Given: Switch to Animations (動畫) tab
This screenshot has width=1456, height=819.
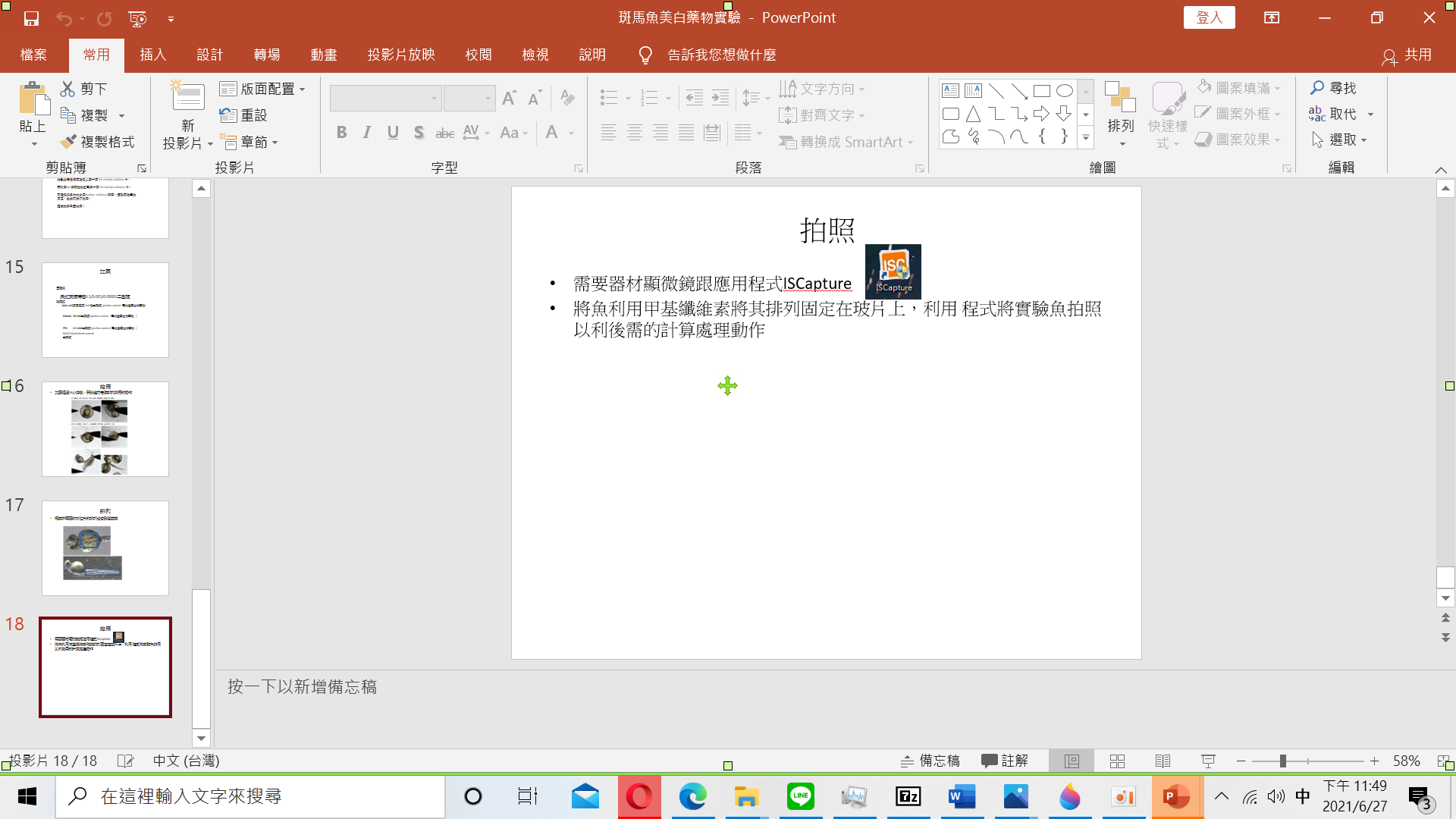Looking at the screenshot, I should click(x=324, y=55).
